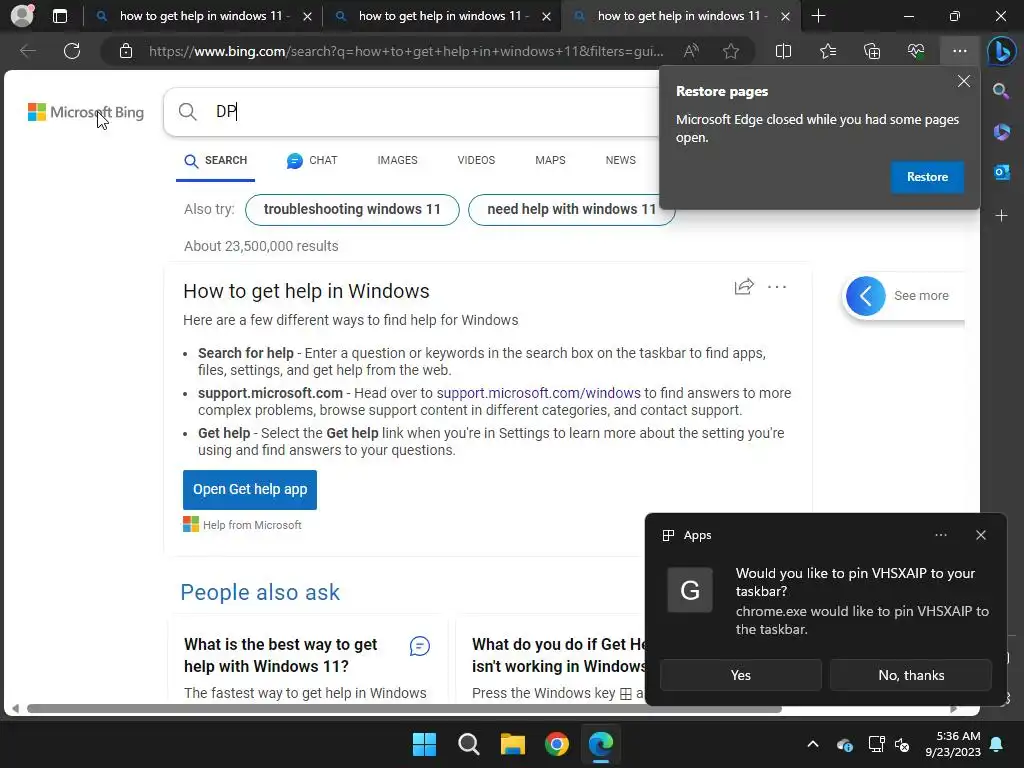Open the Collections icon
The width and height of the screenshot is (1024, 768).
click(x=872, y=51)
